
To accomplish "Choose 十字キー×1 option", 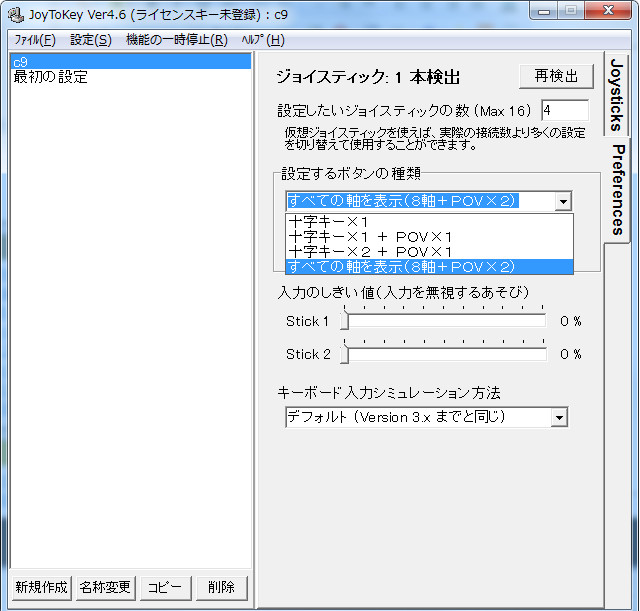I will point(429,222).
